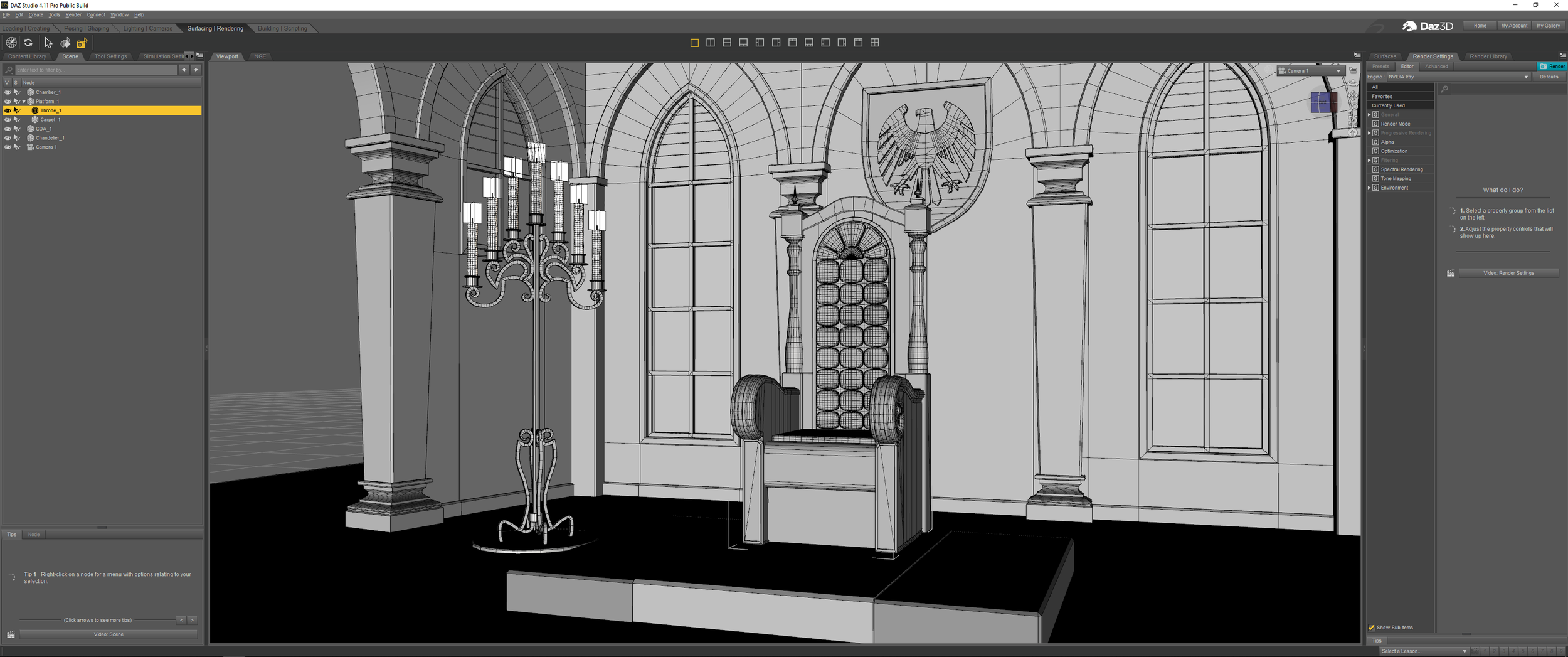1568x657 pixels.
Task: Toggle selectable arrow for Chamber_1
Action: 17,92
